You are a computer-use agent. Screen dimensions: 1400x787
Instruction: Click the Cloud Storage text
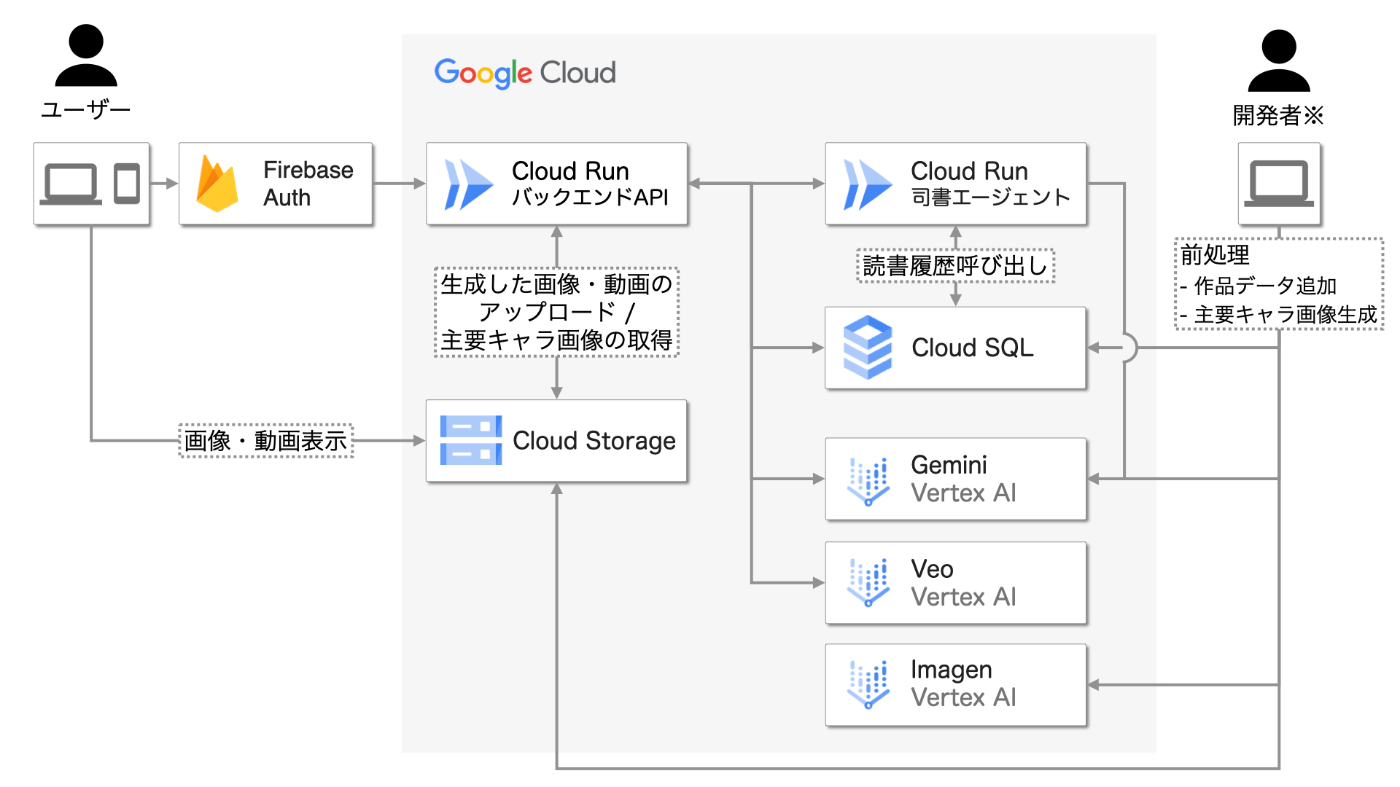[594, 441]
